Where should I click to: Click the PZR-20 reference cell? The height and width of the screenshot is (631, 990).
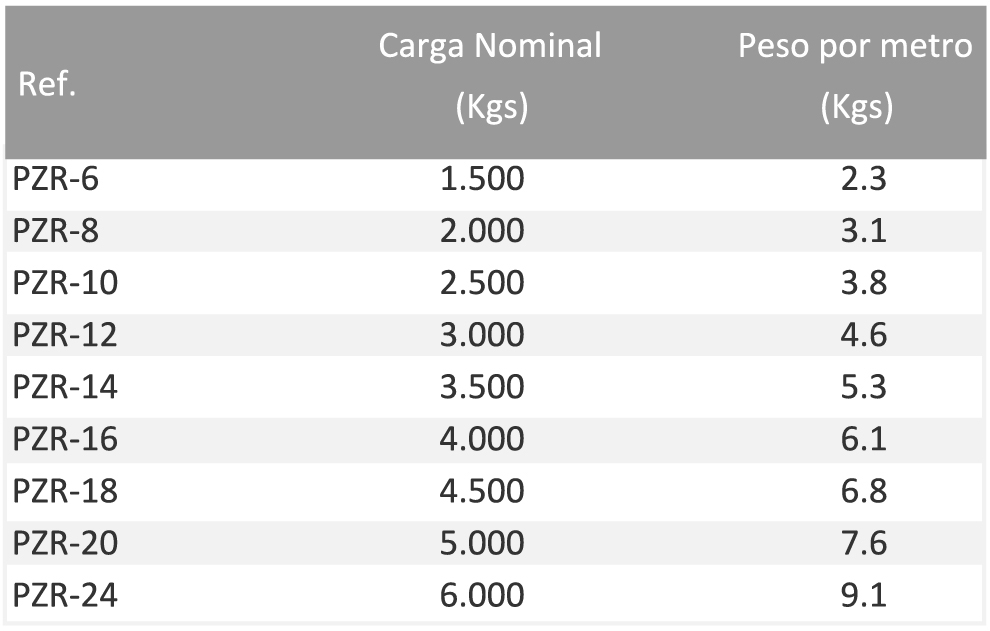pos(65,543)
